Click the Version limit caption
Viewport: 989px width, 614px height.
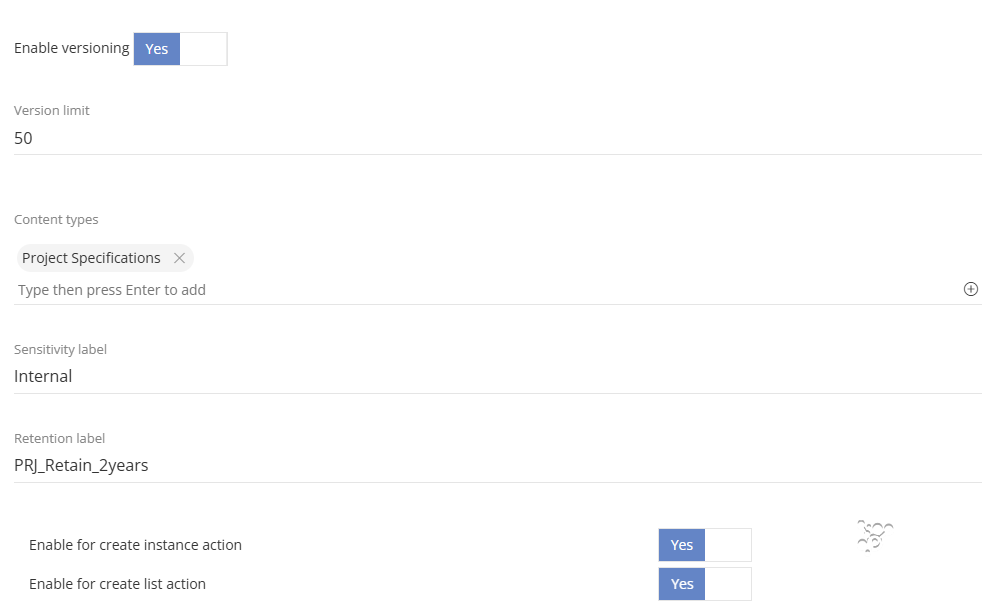point(52,110)
